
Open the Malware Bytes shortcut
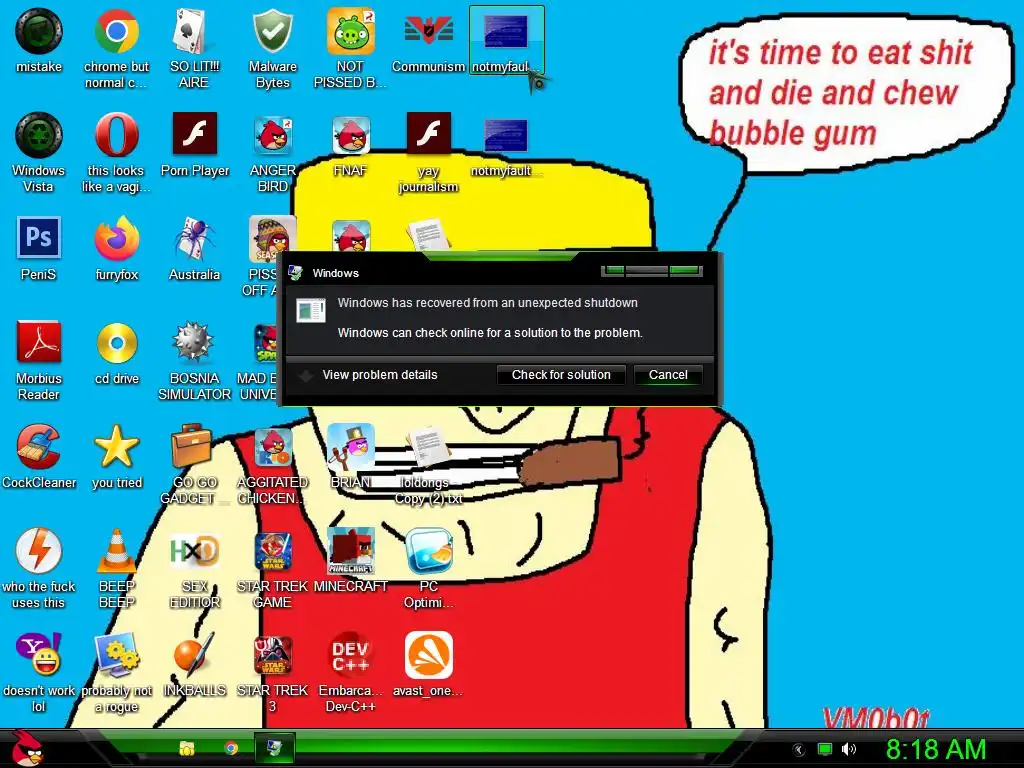pos(272,48)
